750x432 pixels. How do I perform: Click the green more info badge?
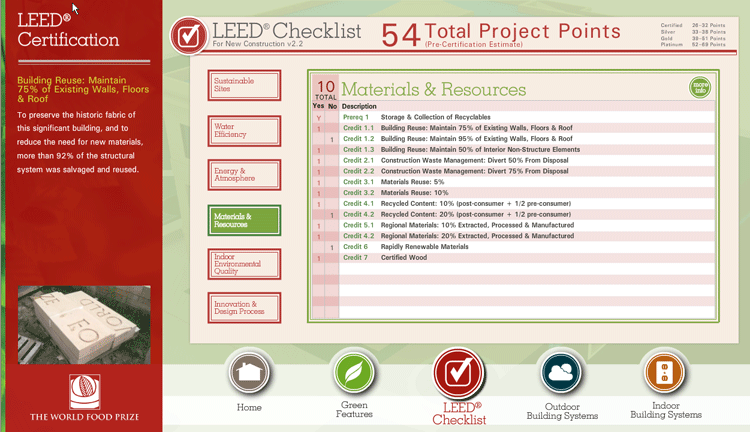(x=700, y=88)
